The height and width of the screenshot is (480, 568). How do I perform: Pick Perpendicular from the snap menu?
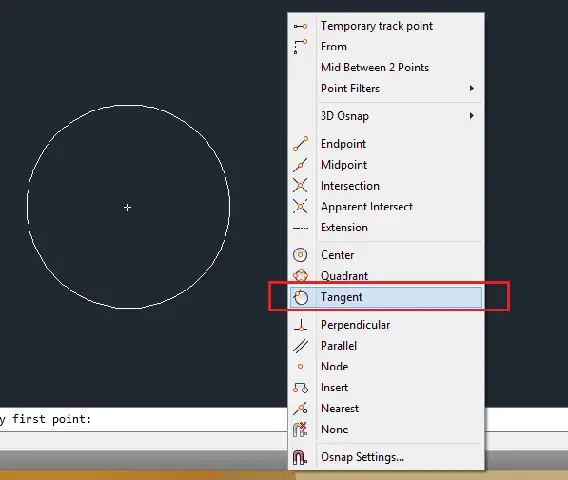(386, 325)
